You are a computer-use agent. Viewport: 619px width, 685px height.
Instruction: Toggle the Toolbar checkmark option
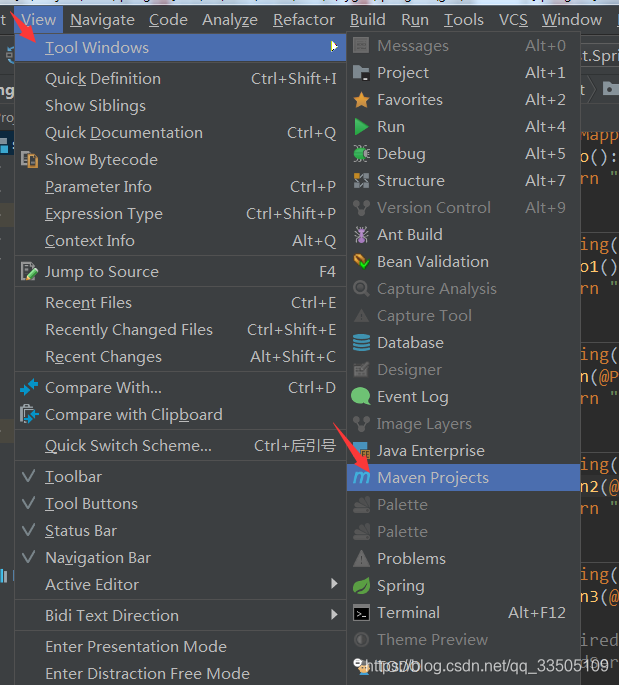[x=180, y=477]
